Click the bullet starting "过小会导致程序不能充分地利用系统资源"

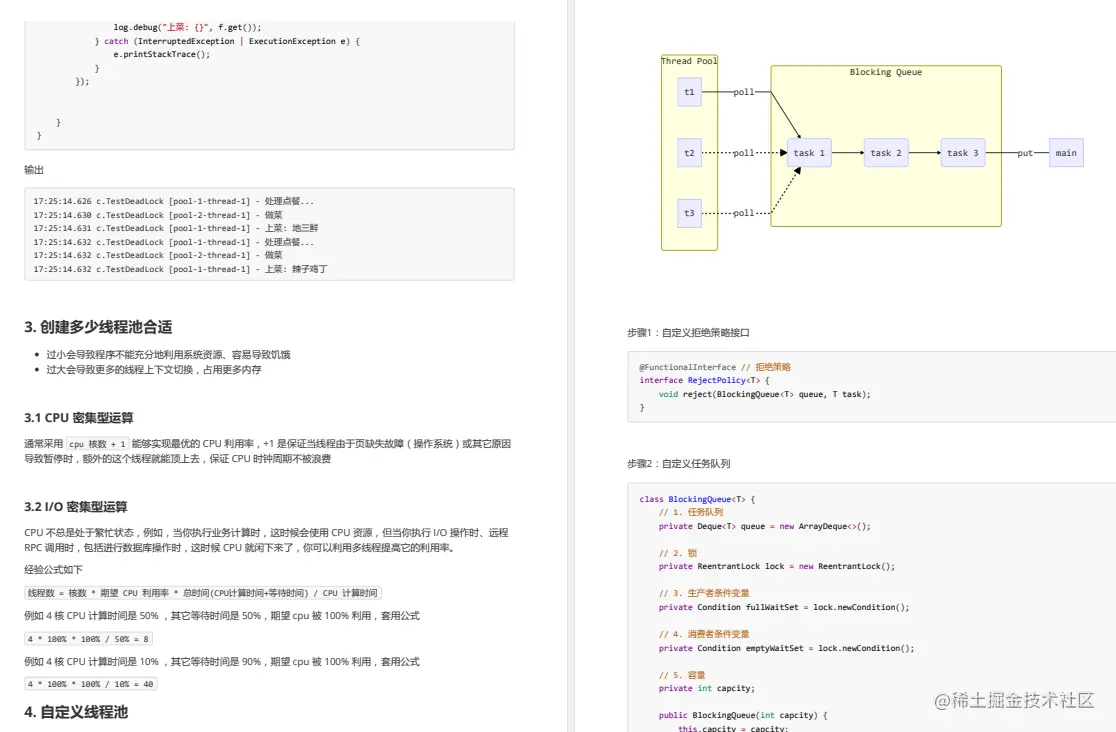168,354
